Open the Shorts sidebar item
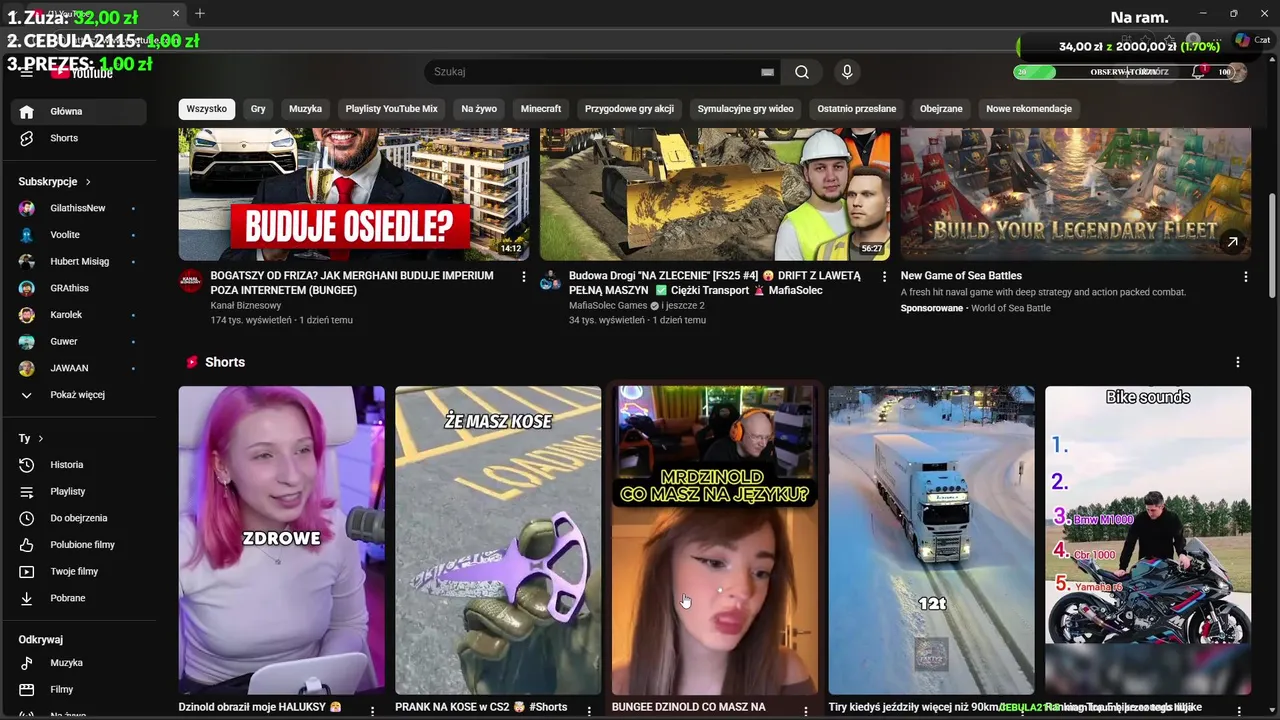This screenshot has width=1280, height=720. click(x=78, y=138)
